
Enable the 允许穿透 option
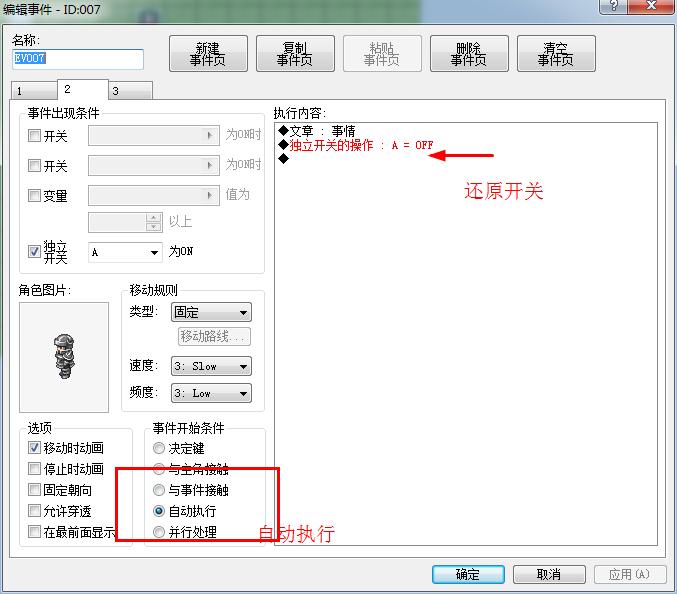point(34,511)
